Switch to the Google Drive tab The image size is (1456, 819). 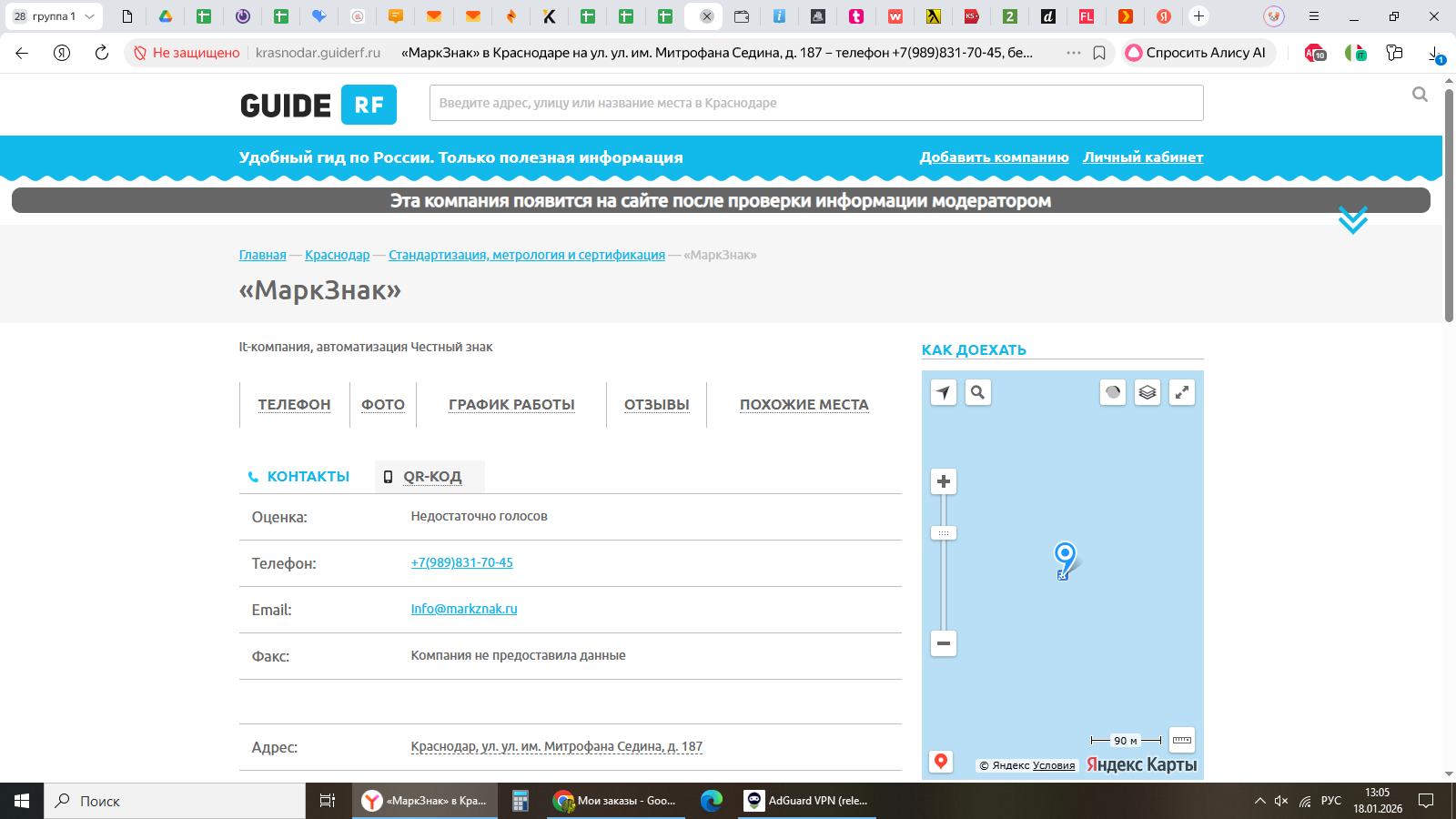point(166,16)
